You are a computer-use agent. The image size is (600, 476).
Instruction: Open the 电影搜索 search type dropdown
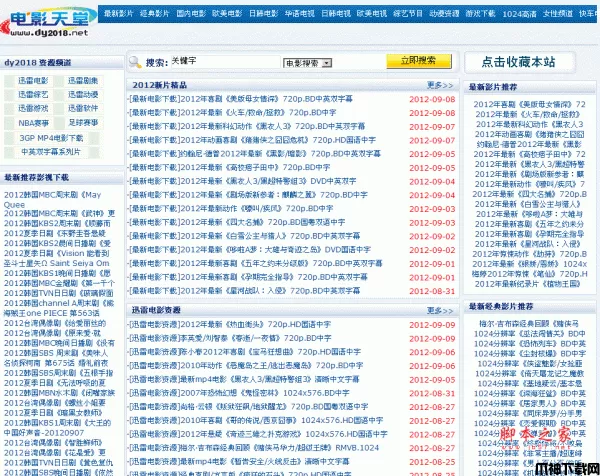[307, 63]
